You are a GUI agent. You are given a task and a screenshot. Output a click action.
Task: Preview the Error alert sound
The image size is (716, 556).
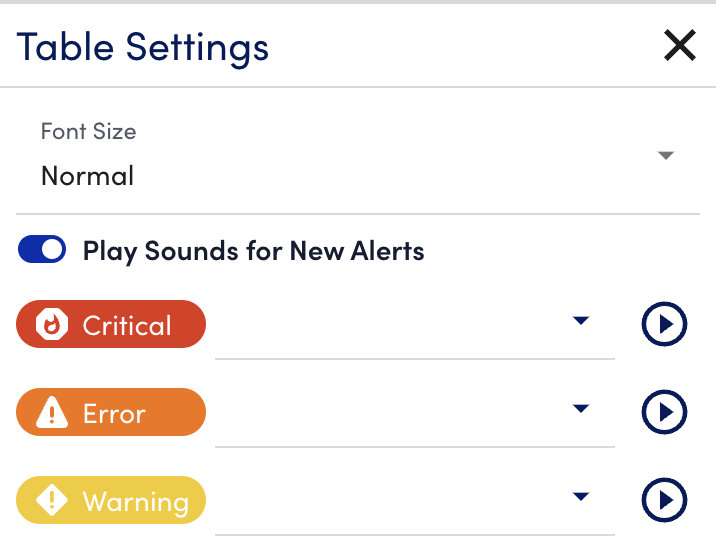(664, 412)
